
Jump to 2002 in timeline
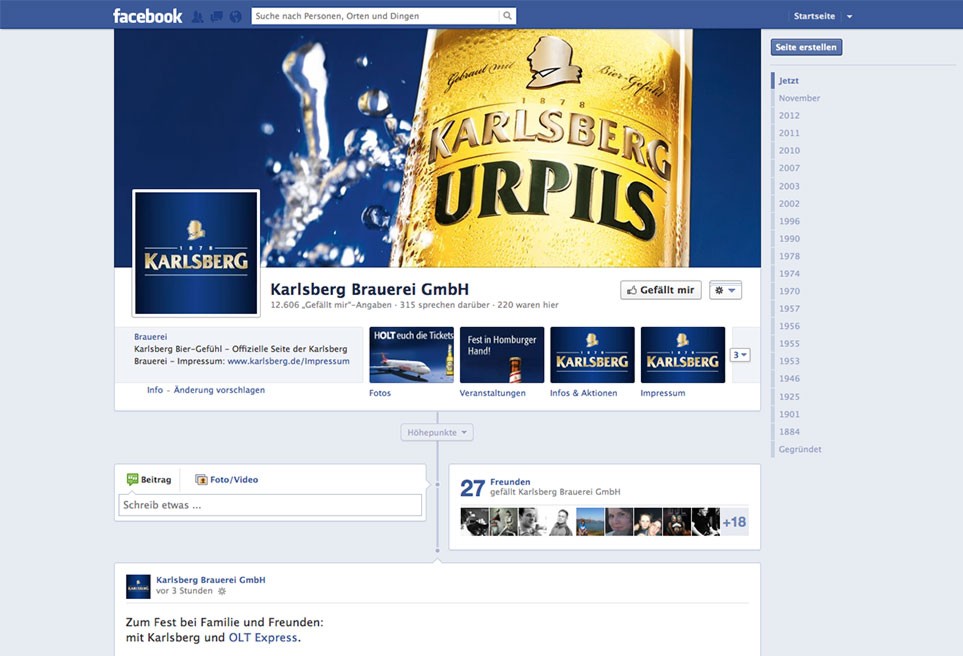click(x=789, y=204)
